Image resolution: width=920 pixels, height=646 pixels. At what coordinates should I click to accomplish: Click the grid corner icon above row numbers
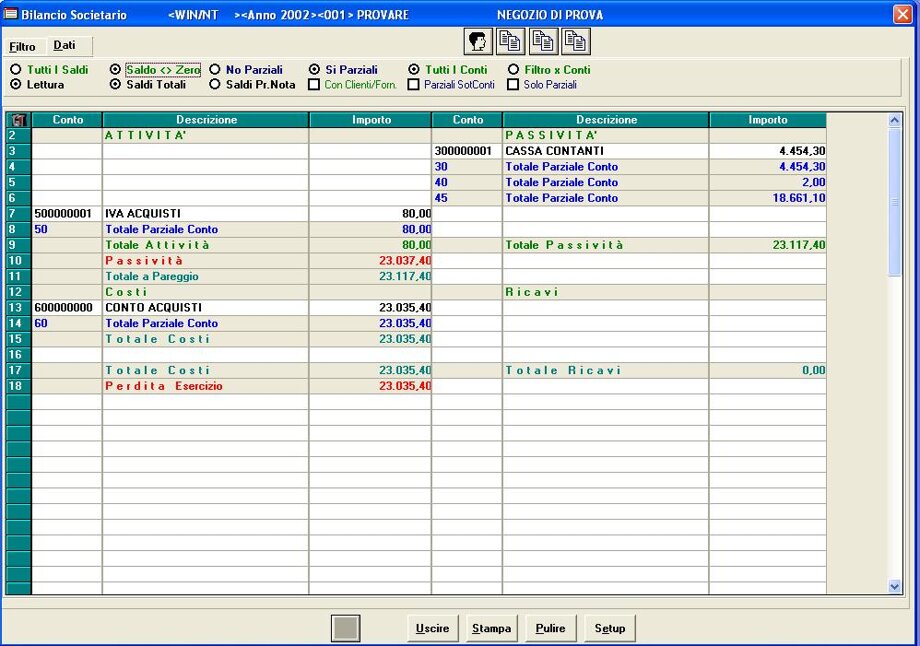pyautogui.click(x=18, y=120)
